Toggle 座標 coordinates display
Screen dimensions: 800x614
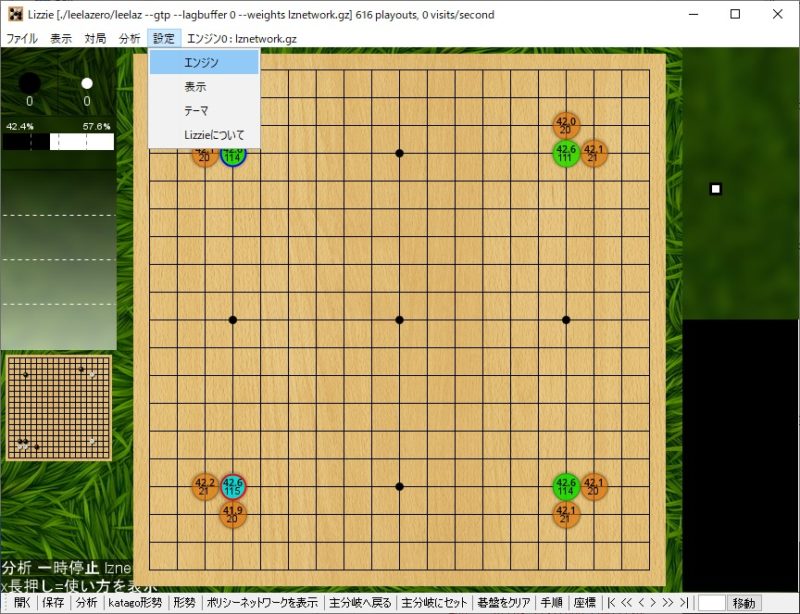tap(585, 603)
